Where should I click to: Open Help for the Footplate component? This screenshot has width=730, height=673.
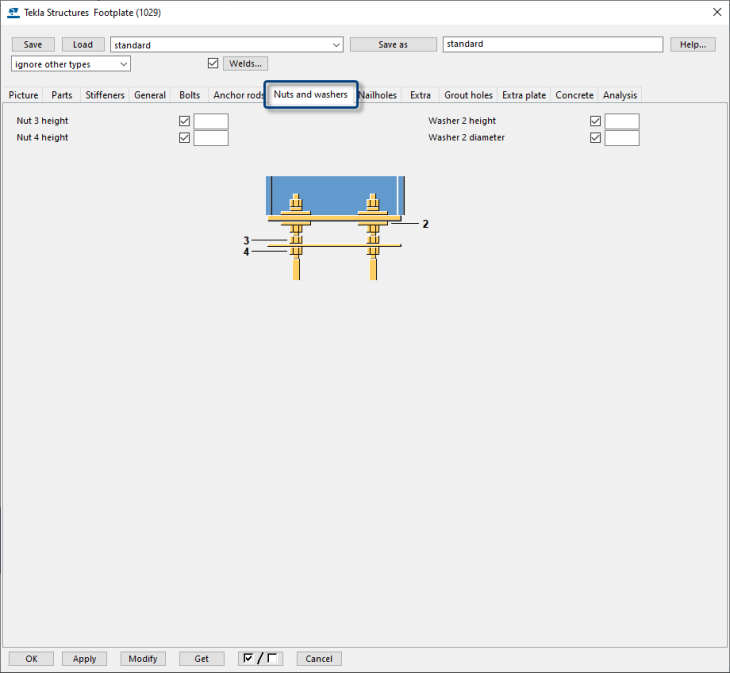[x=693, y=45]
